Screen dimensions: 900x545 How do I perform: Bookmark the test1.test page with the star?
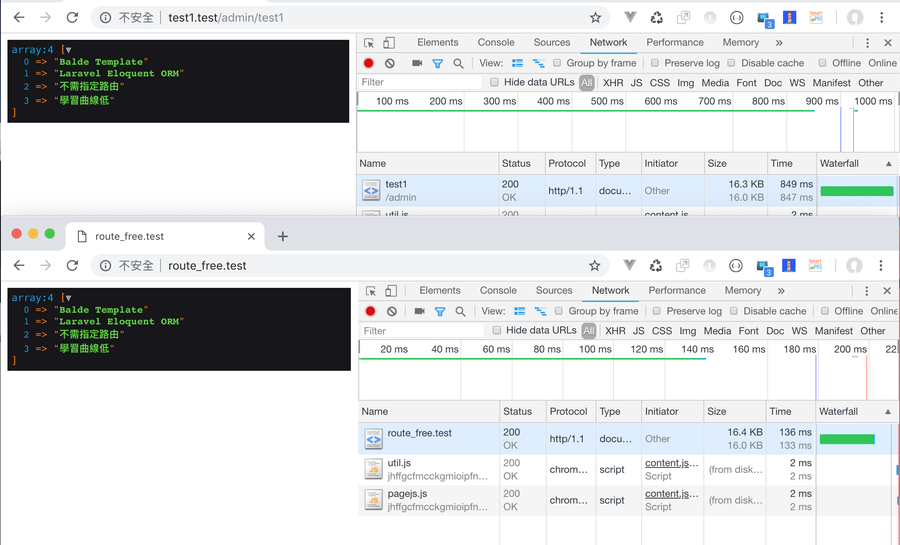click(595, 17)
